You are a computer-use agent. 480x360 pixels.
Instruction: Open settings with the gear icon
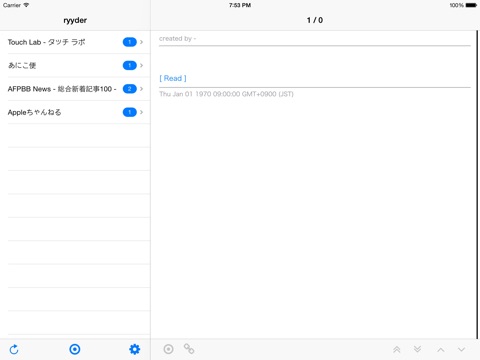[135, 349]
